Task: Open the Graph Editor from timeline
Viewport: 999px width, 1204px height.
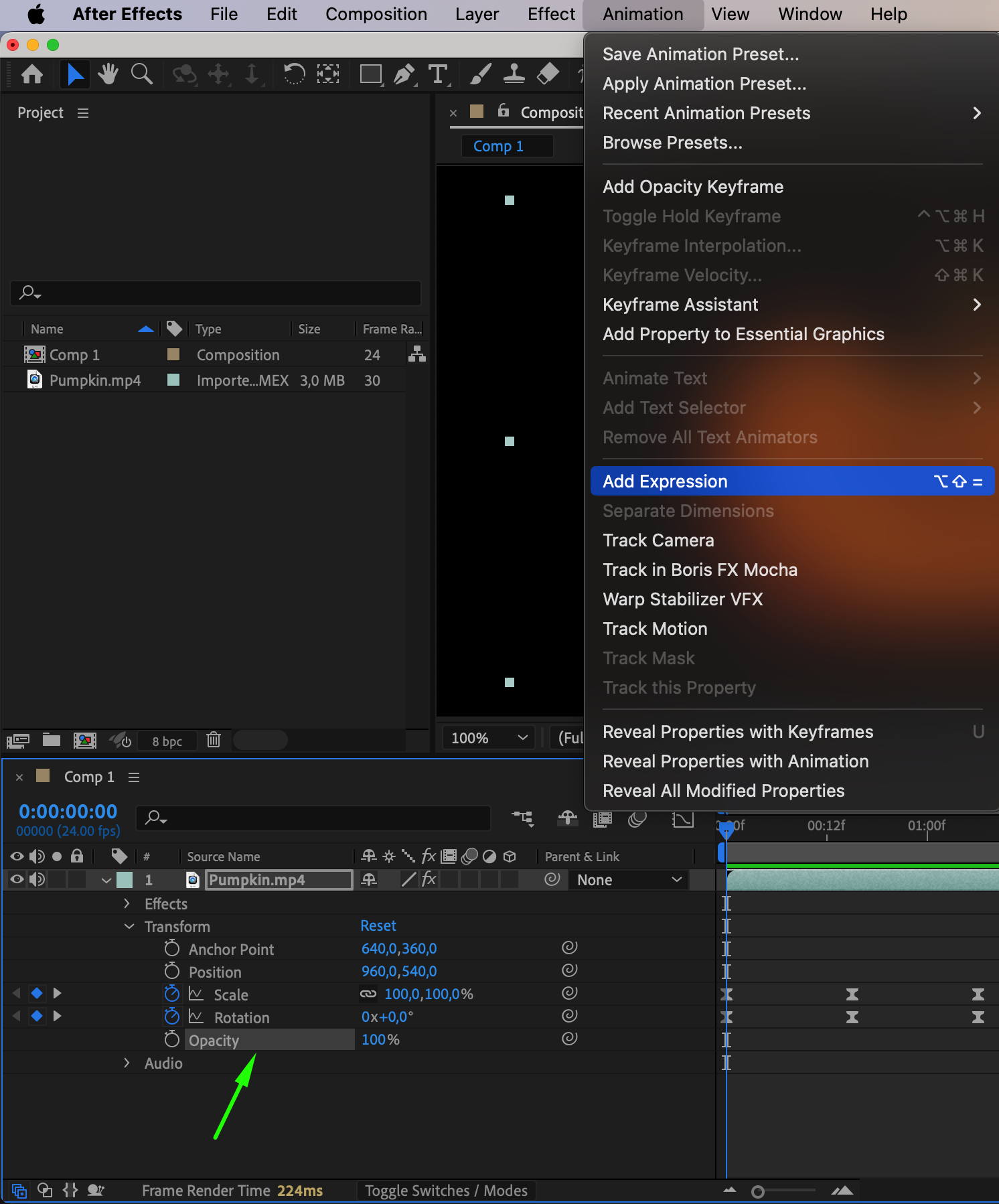Action: pyautogui.click(x=682, y=819)
